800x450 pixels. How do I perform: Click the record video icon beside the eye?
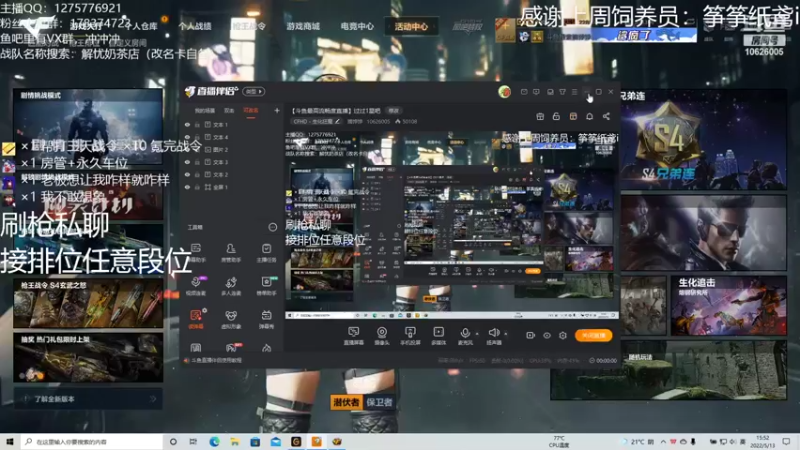coord(530,335)
